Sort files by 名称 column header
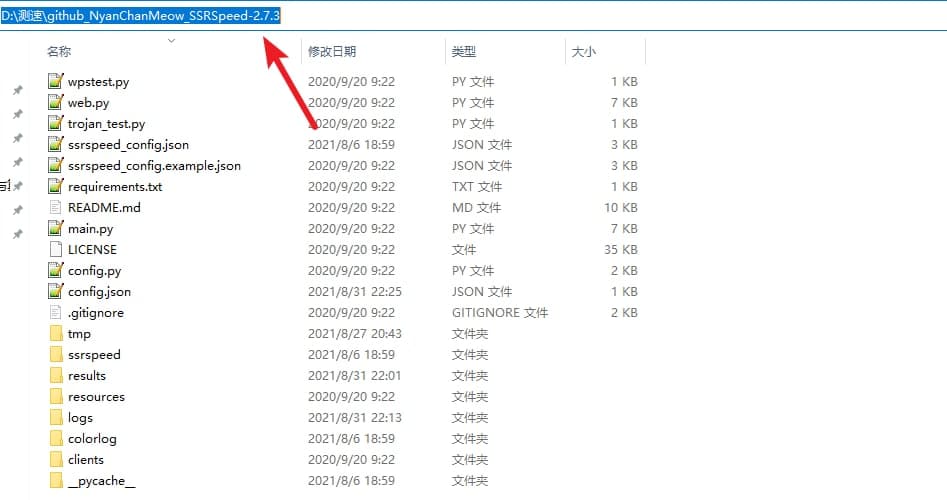The height and width of the screenshot is (500, 947). [x=59, y=51]
